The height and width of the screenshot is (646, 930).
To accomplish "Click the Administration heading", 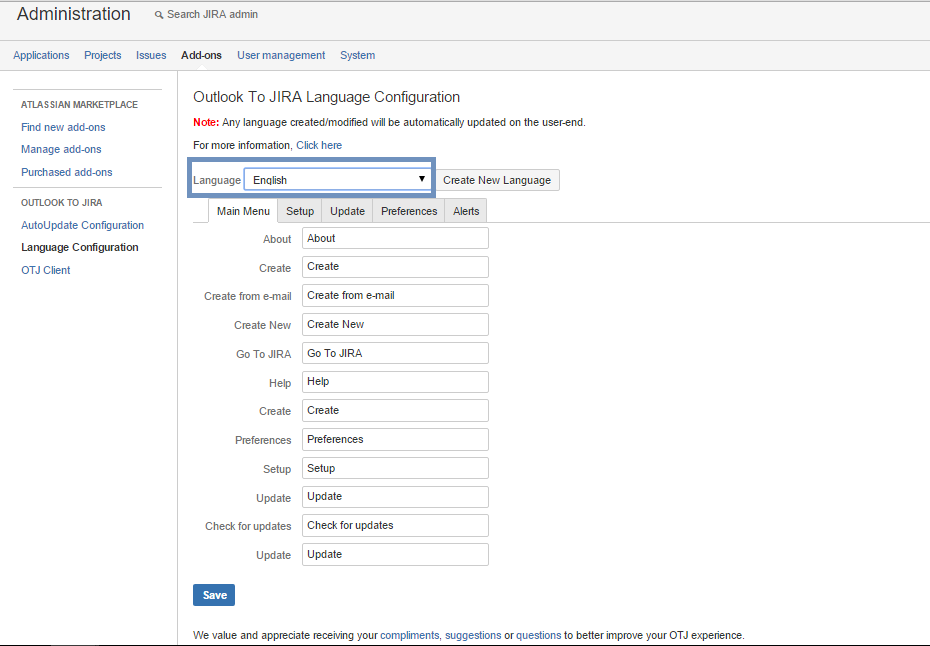I will click(74, 14).
